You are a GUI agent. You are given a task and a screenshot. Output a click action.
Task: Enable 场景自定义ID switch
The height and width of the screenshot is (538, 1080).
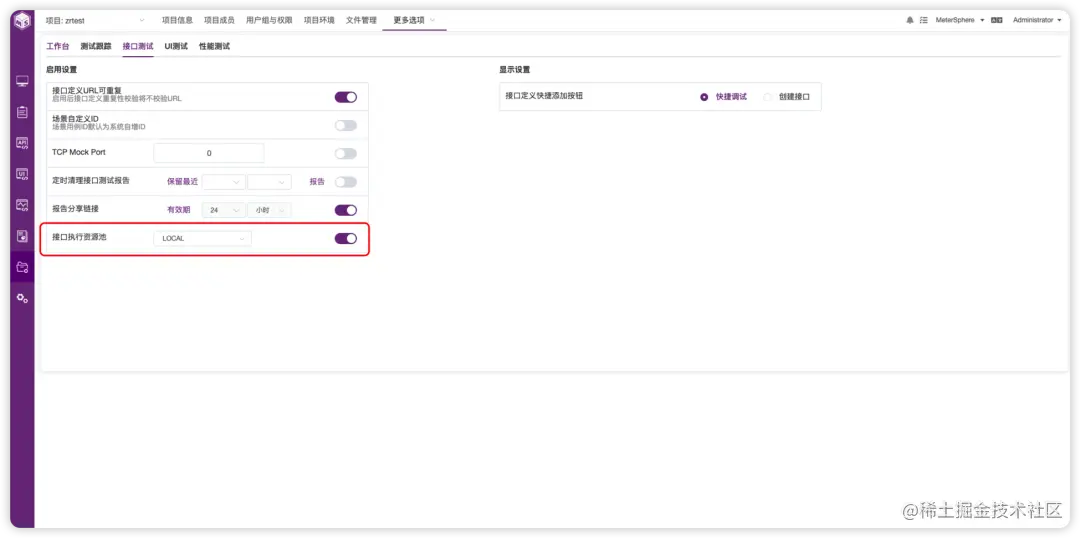click(x=346, y=125)
